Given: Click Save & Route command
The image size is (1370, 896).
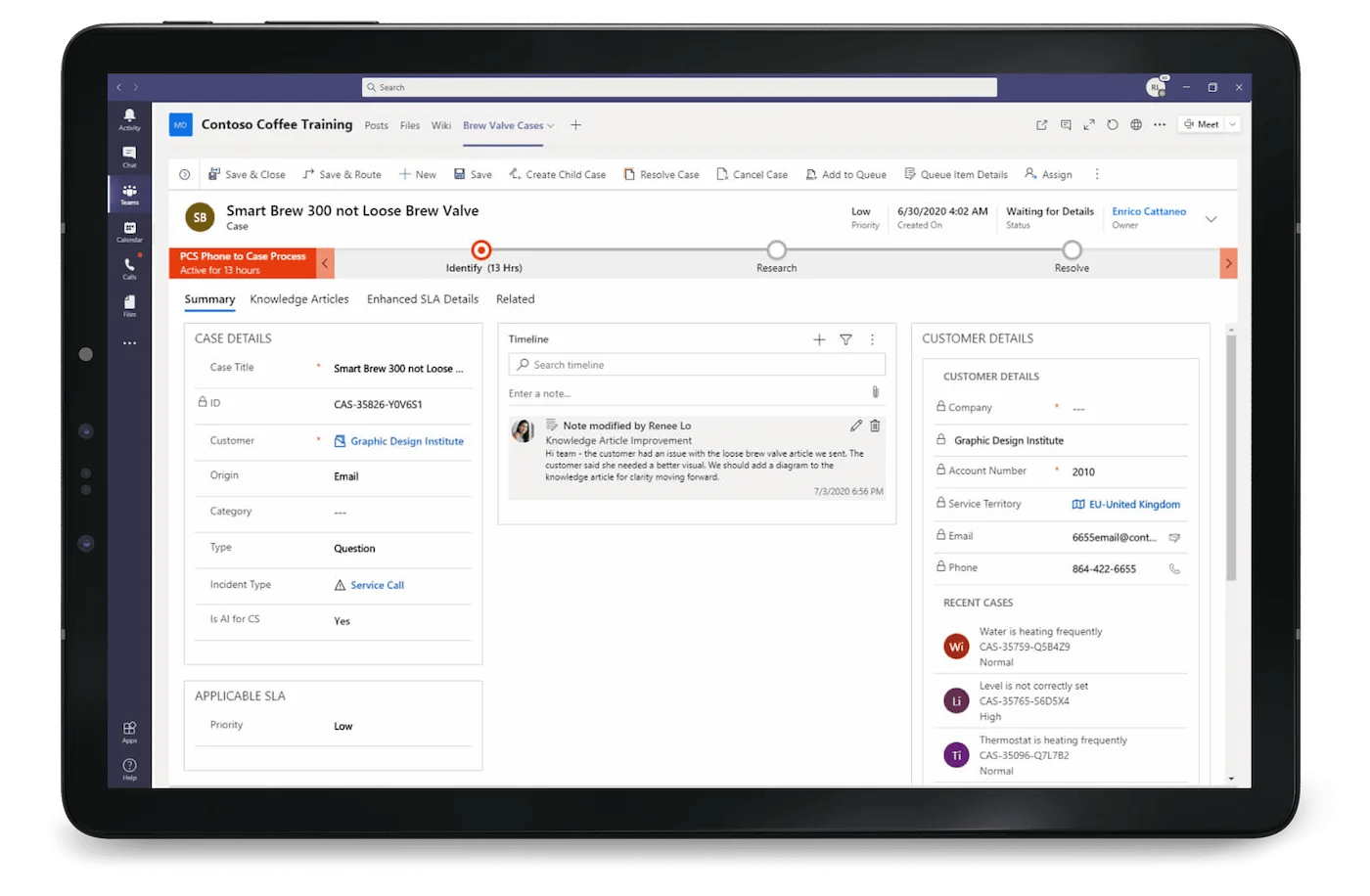Looking at the screenshot, I should pos(342,174).
